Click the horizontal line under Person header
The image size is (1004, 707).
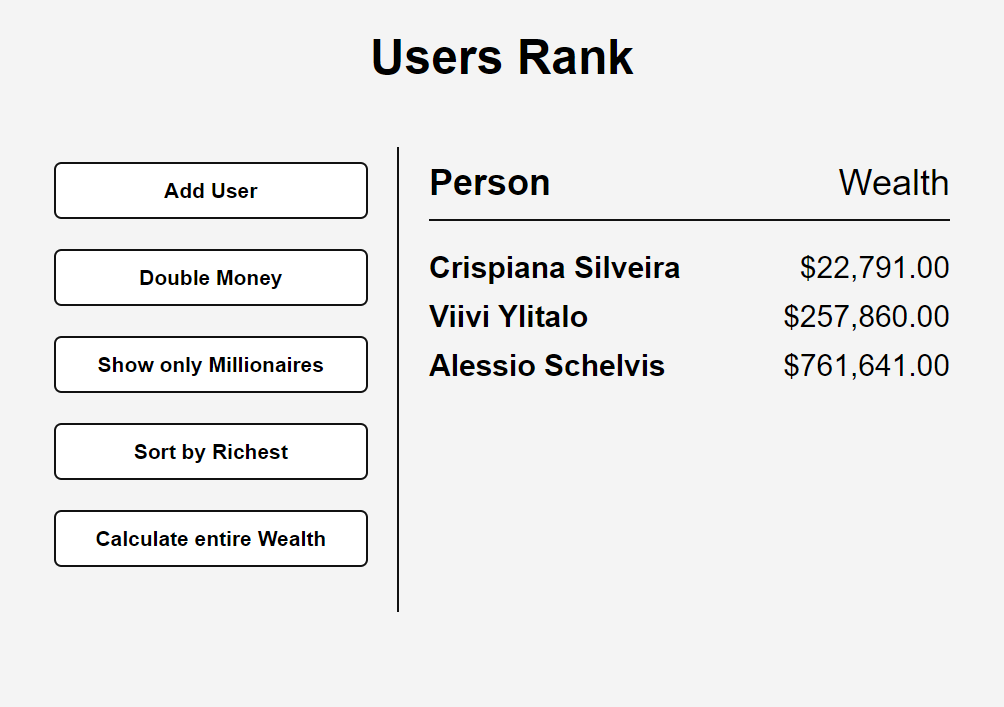tap(689, 220)
